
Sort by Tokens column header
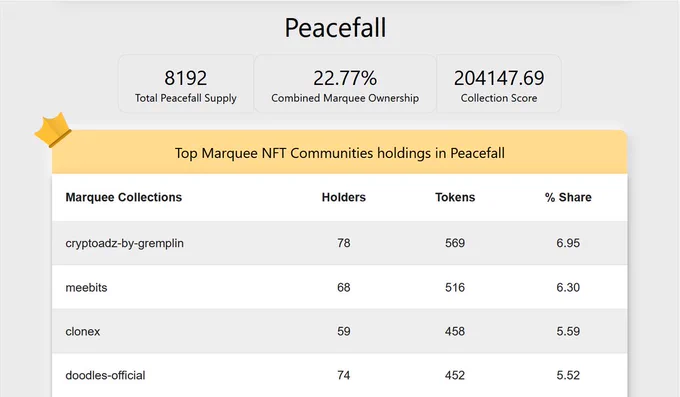(455, 197)
